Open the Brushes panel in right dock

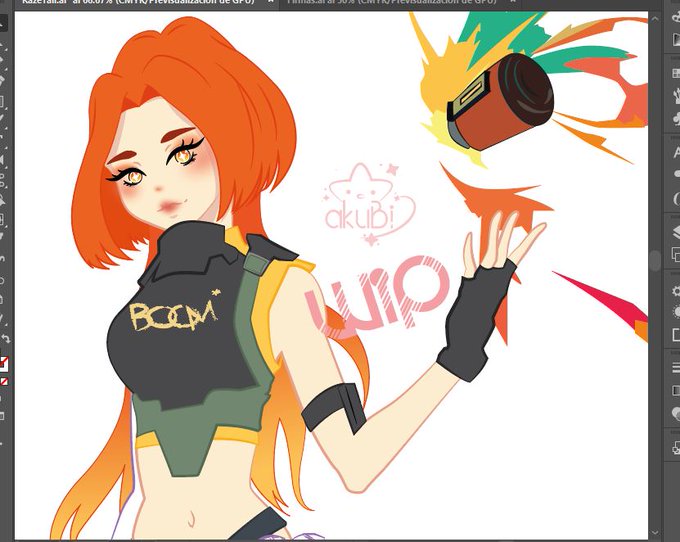pos(676,95)
